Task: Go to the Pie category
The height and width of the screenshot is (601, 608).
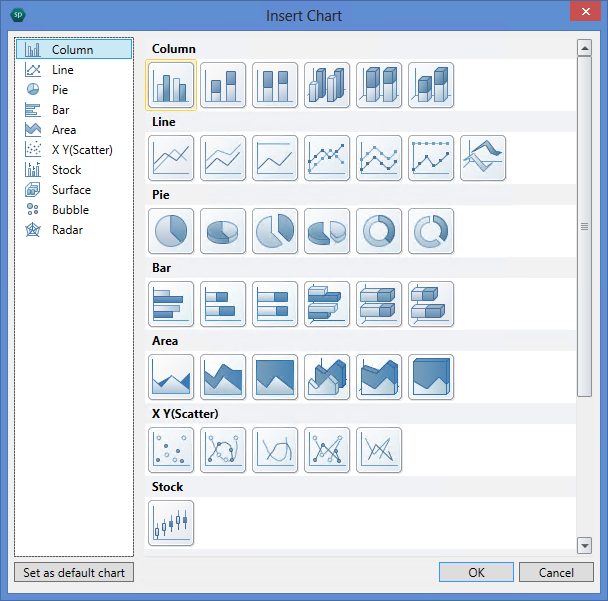Action: pyautogui.click(x=74, y=90)
